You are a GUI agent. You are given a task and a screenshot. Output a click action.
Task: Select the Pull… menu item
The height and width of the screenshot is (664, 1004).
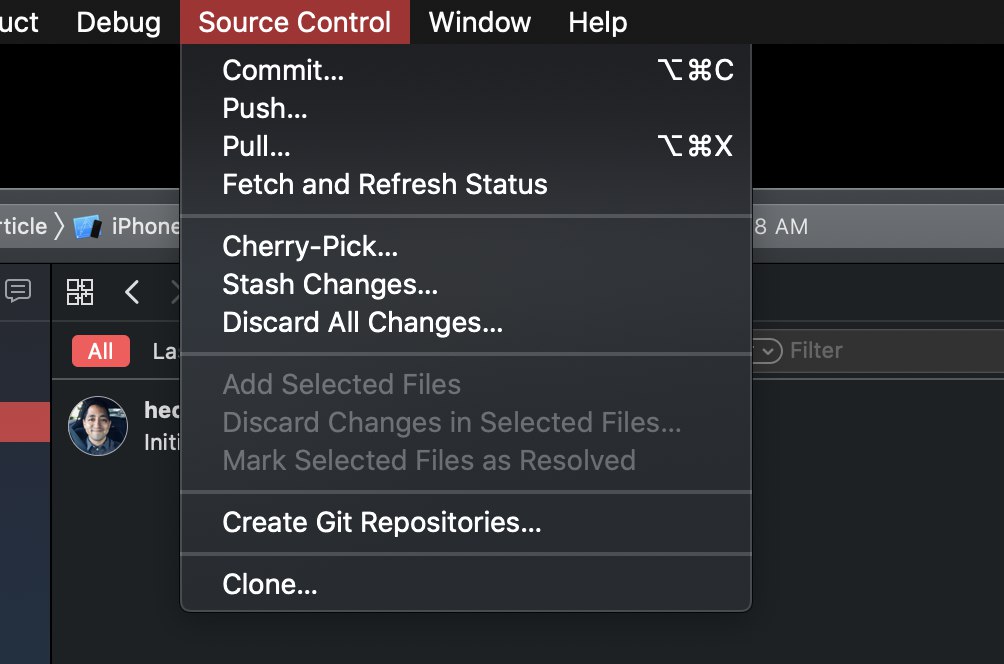click(x=257, y=146)
